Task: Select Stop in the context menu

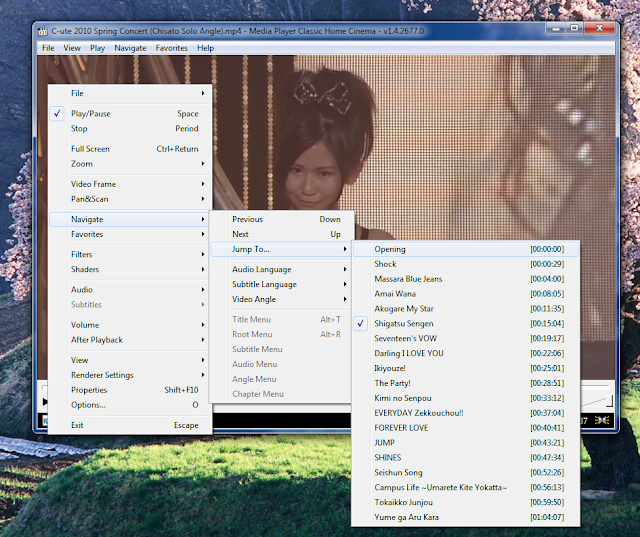Action: [x=130, y=129]
